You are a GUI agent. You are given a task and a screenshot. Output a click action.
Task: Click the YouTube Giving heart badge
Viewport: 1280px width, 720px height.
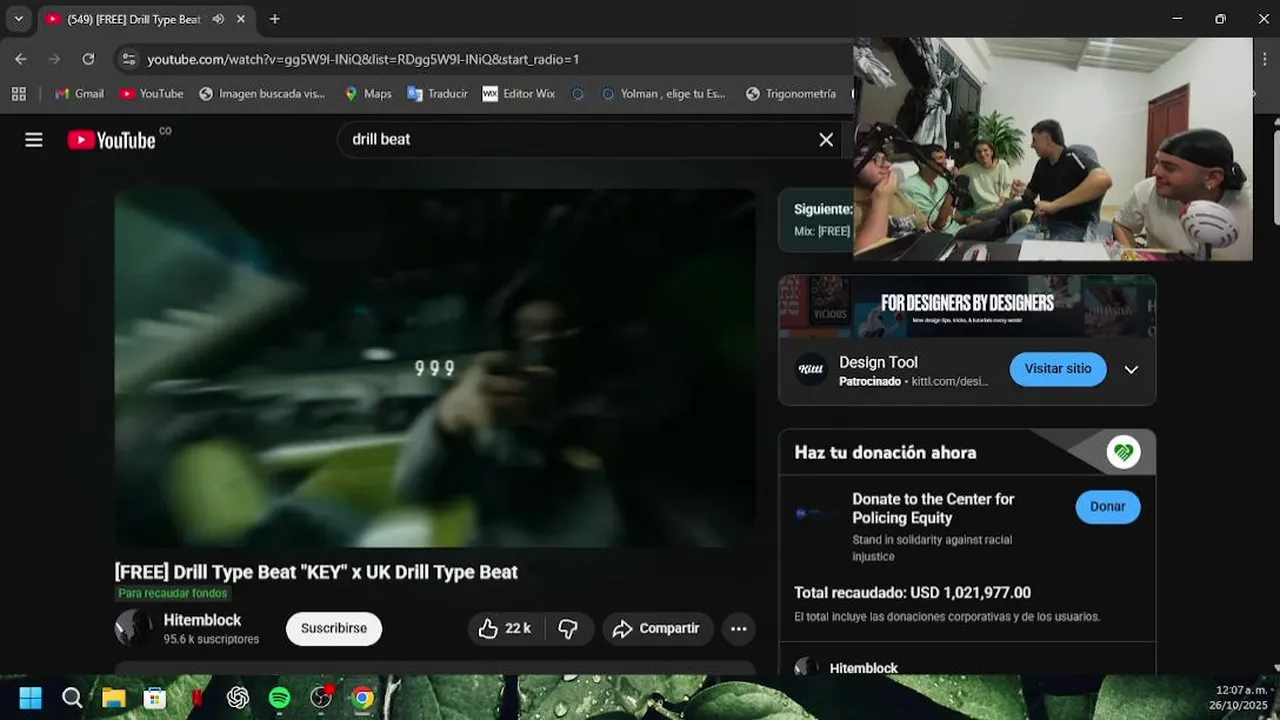(x=1124, y=452)
